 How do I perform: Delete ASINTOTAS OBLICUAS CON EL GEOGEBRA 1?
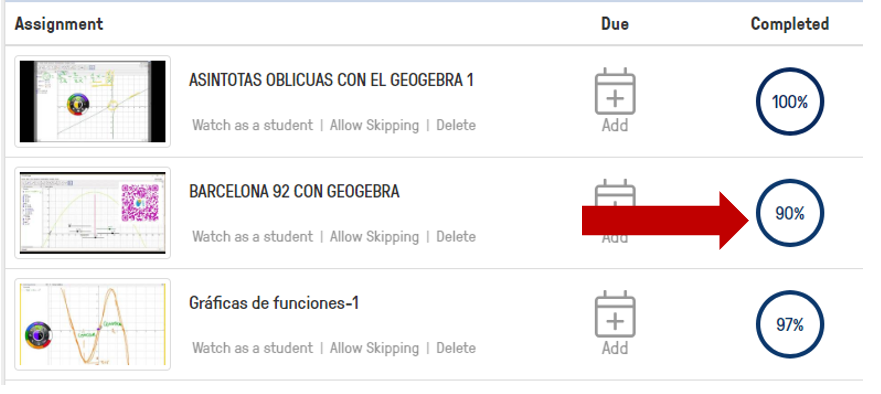coord(456,125)
